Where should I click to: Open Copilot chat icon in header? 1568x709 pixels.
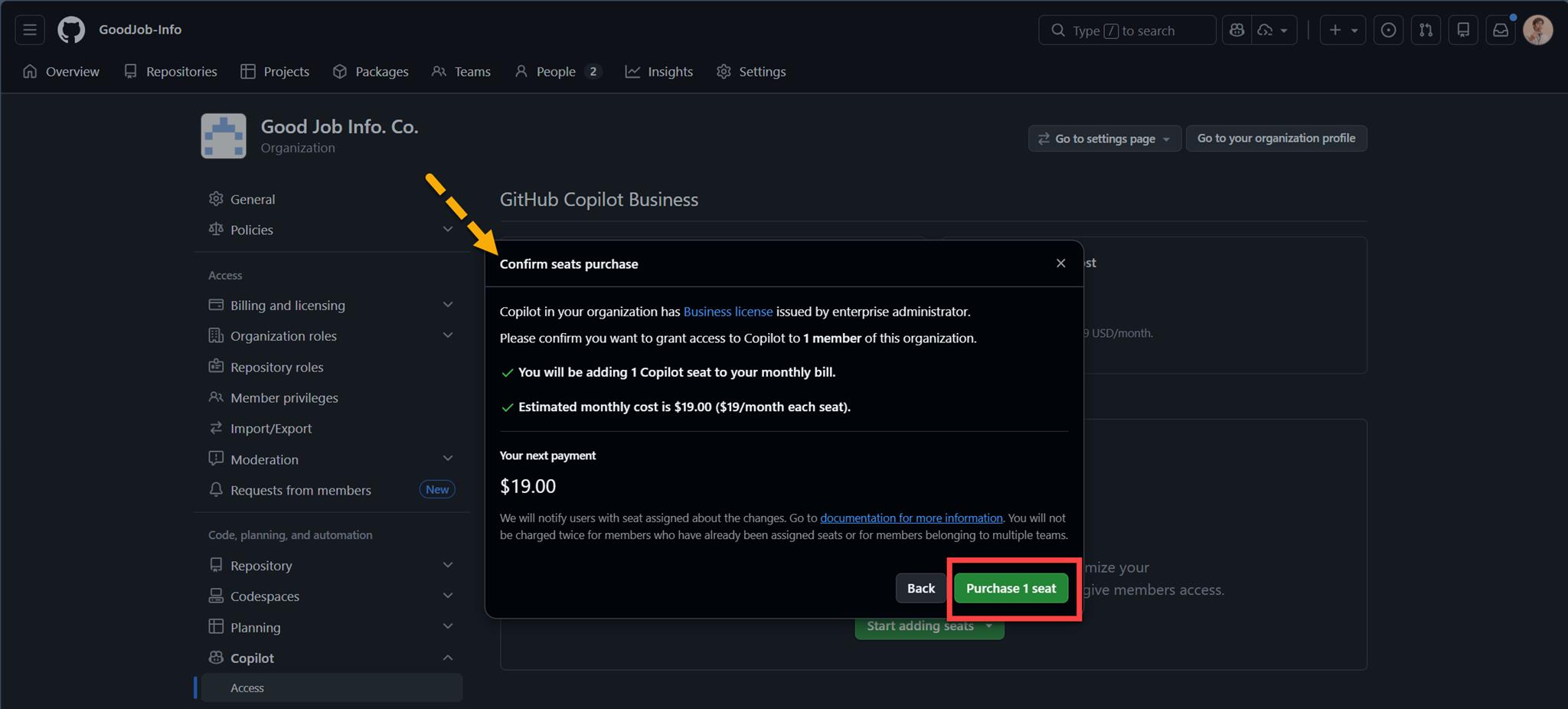pyautogui.click(x=1236, y=30)
